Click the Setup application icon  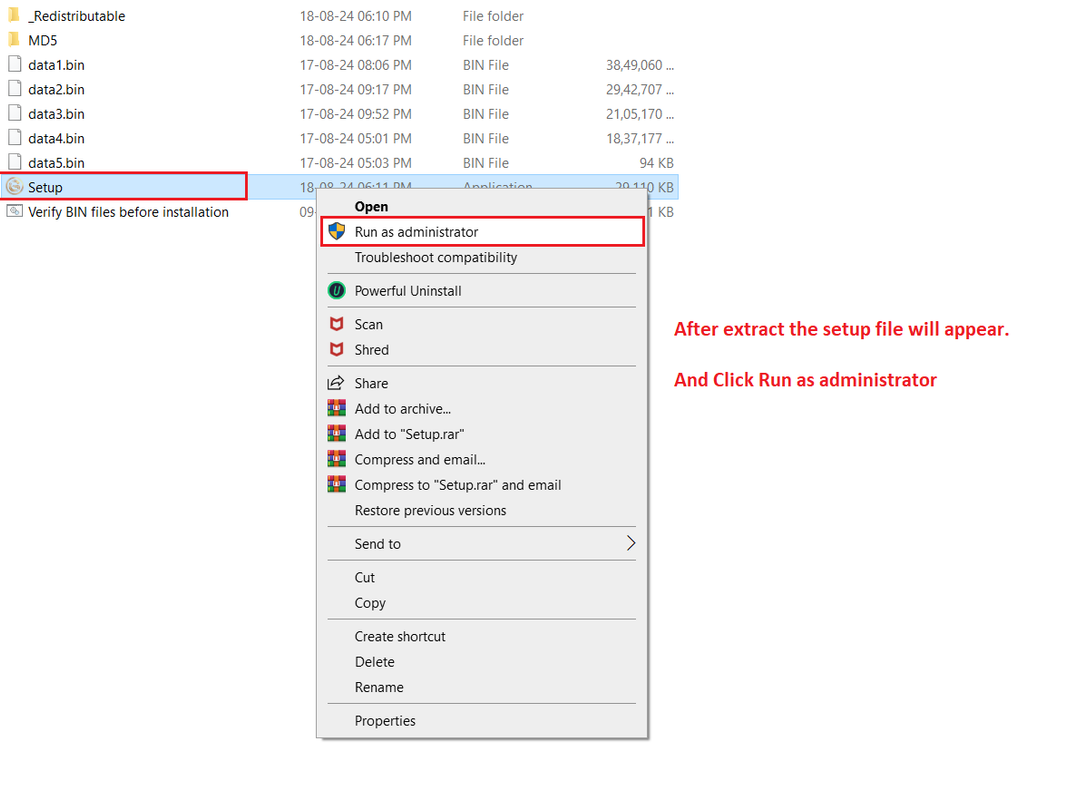tap(14, 186)
